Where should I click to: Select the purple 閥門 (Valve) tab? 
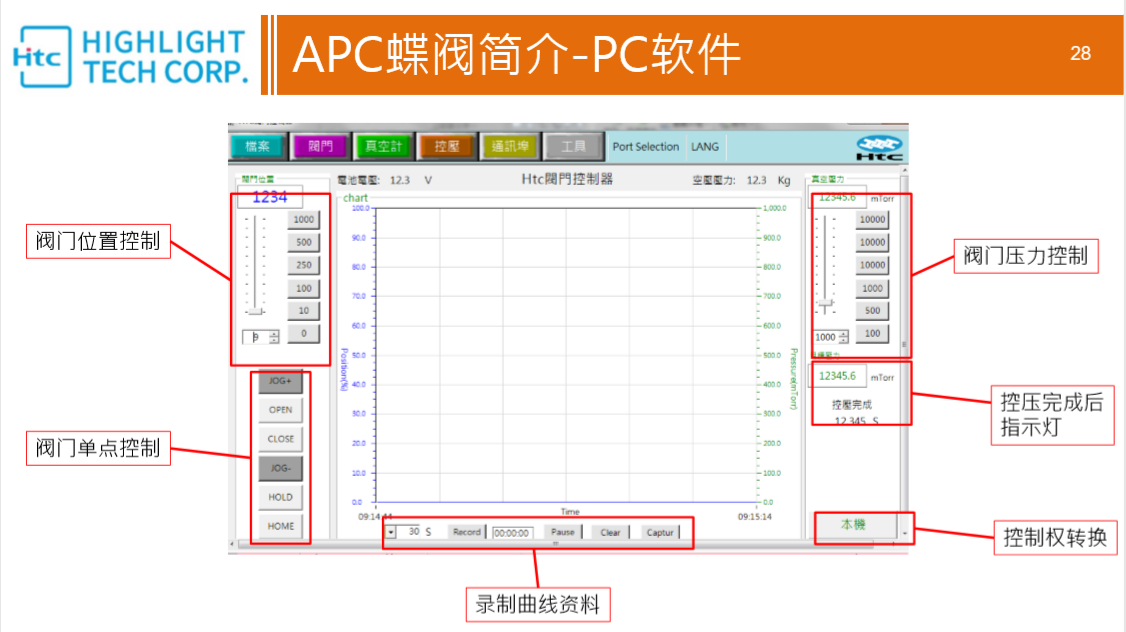(320, 147)
